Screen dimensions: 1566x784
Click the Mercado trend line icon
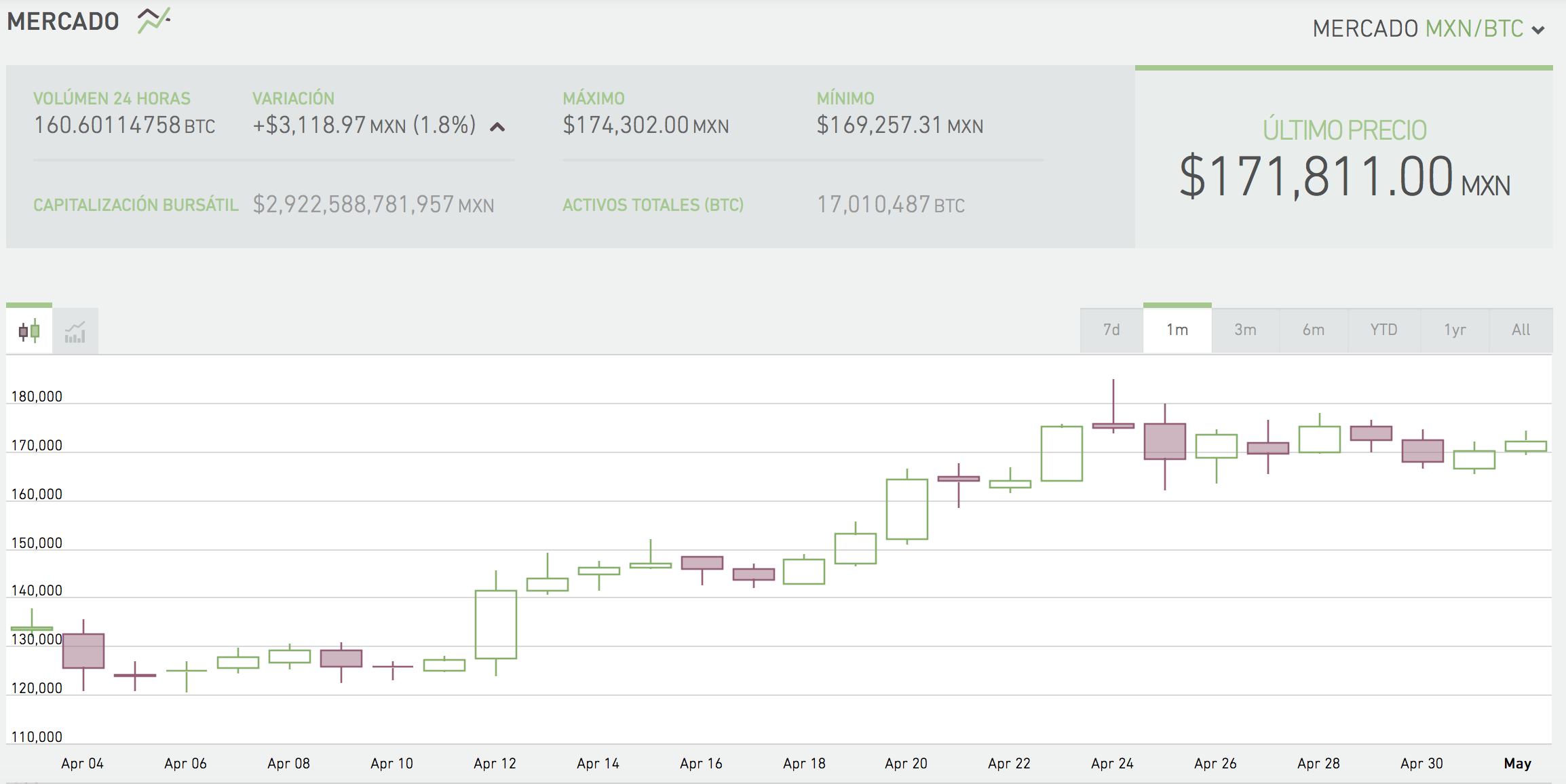click(154, 20)
